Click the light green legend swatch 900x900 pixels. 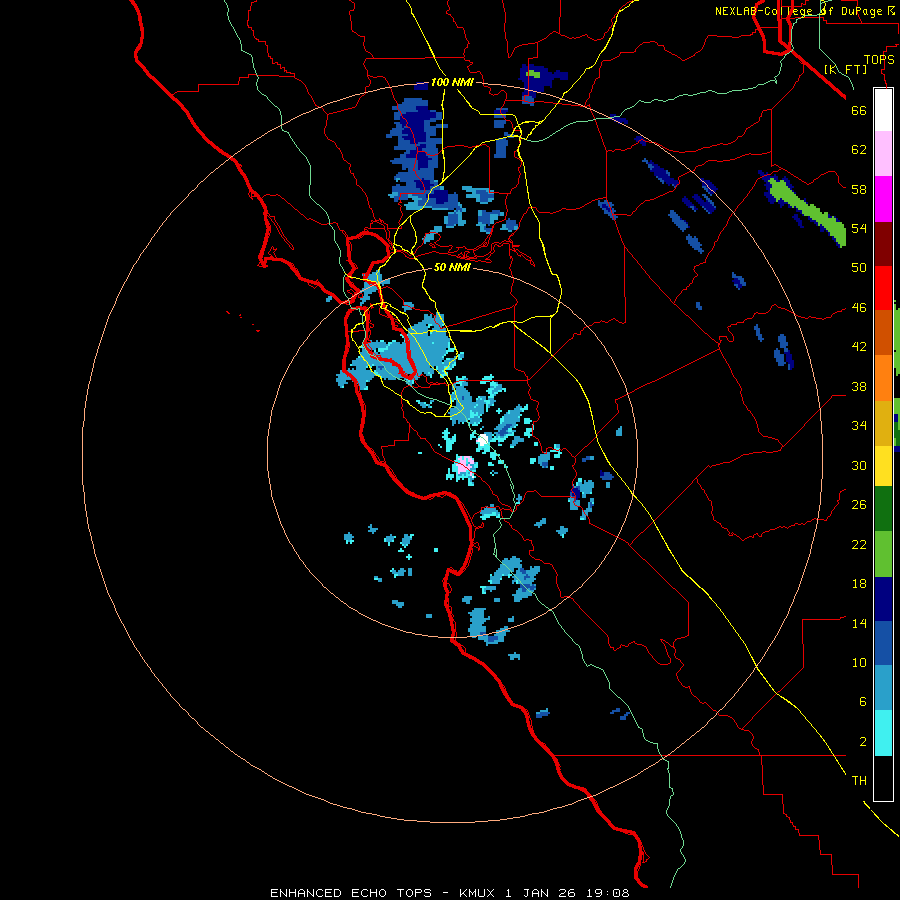point(883,554)
